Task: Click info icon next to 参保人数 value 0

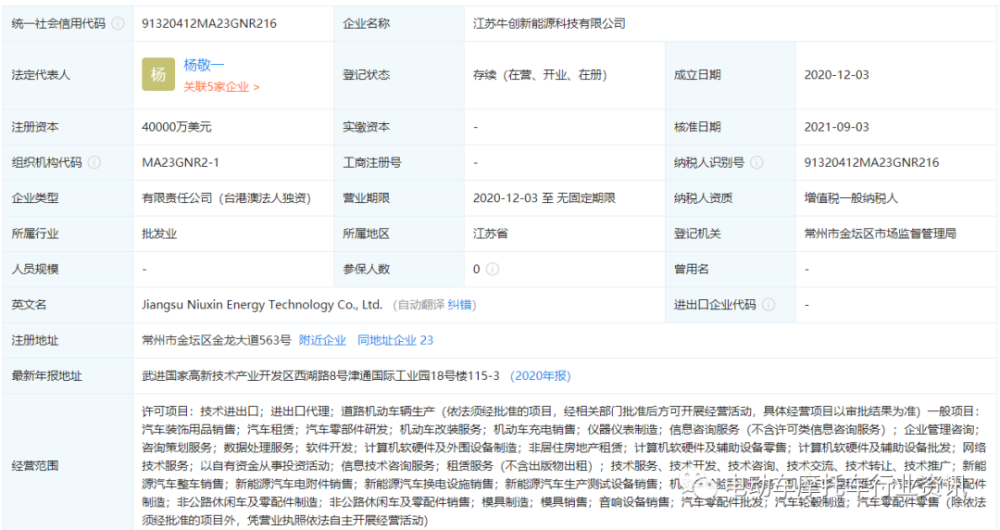Action: (492, 269)
